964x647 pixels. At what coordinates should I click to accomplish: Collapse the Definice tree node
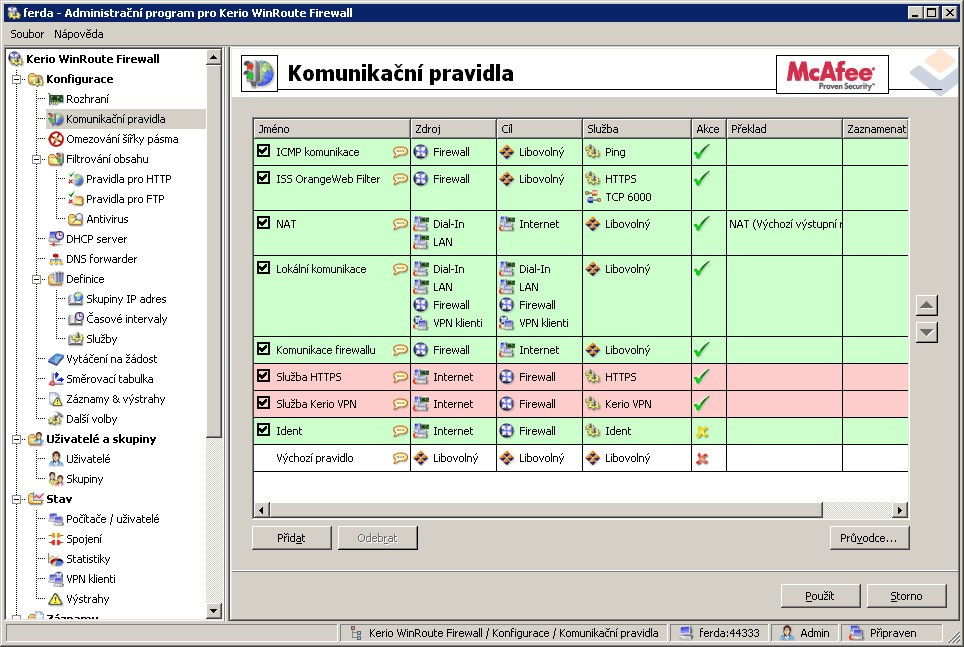(x=36, y=279)
